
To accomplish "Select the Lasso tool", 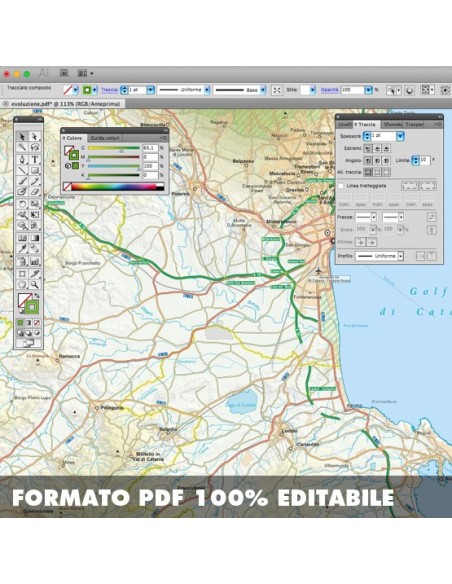I will [x=34, y=147].
